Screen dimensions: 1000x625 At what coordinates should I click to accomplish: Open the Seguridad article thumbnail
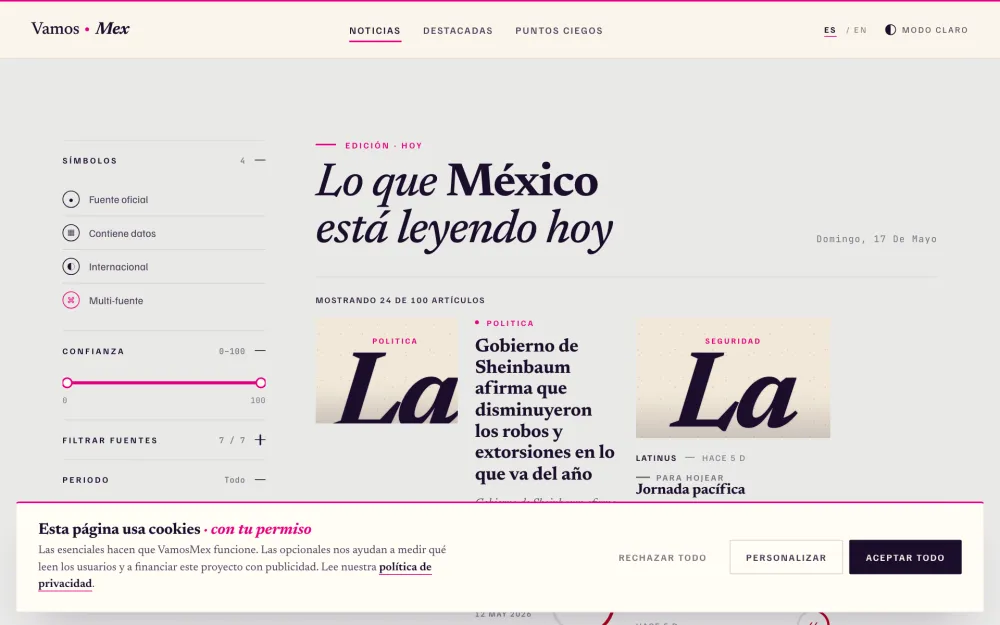(x=733, y=378)
